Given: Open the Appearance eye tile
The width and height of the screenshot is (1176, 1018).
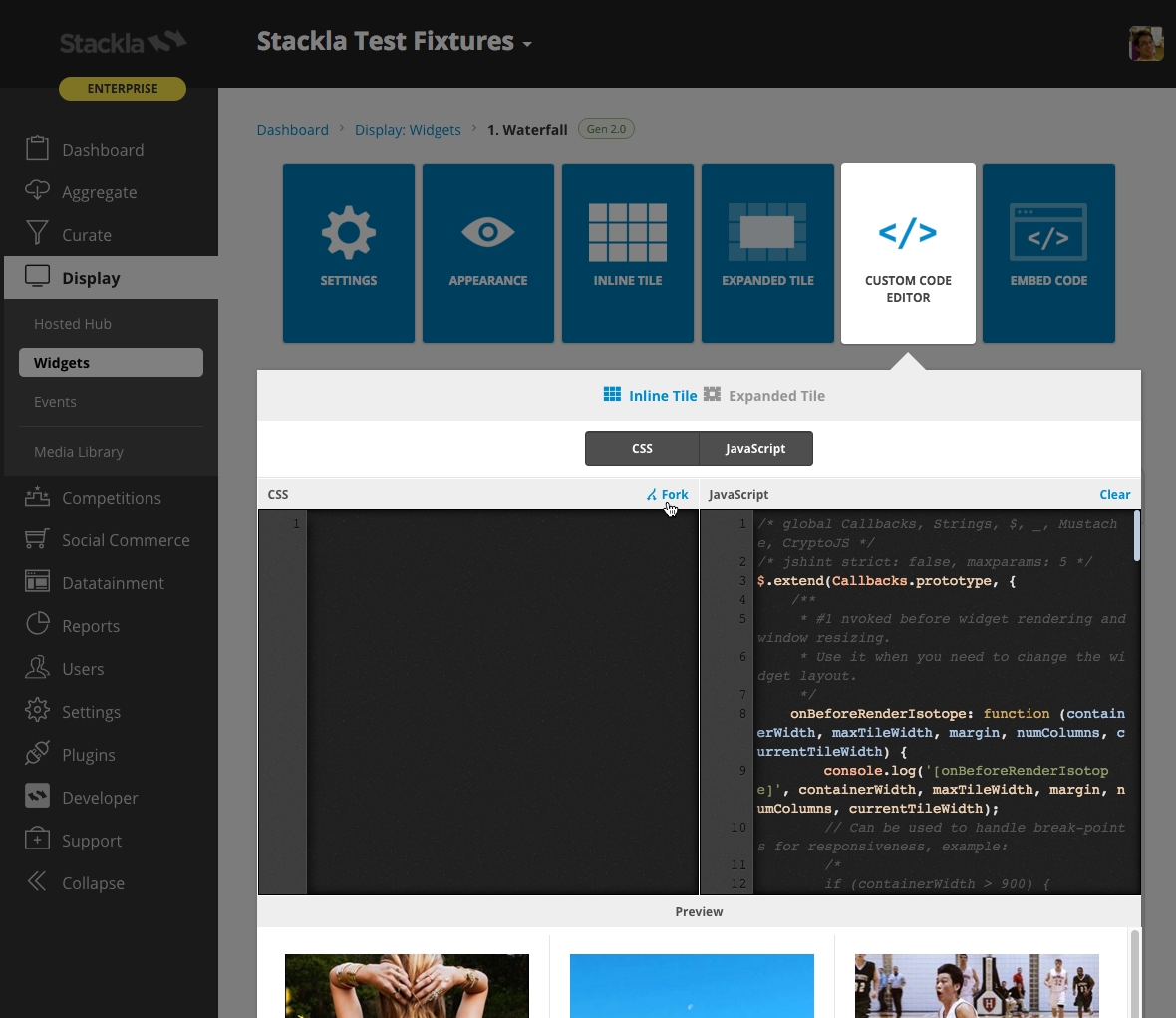Looking at the screenshot, I should tap(488, 253).
